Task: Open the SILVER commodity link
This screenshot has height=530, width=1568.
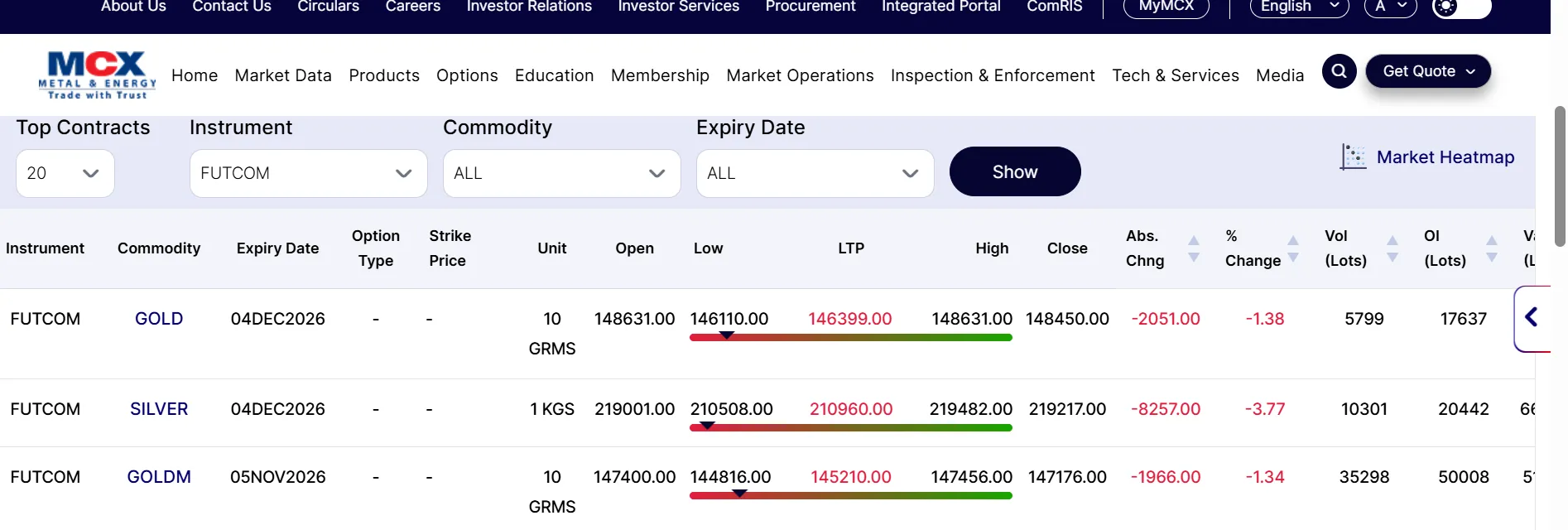Action: coord(159,409)
